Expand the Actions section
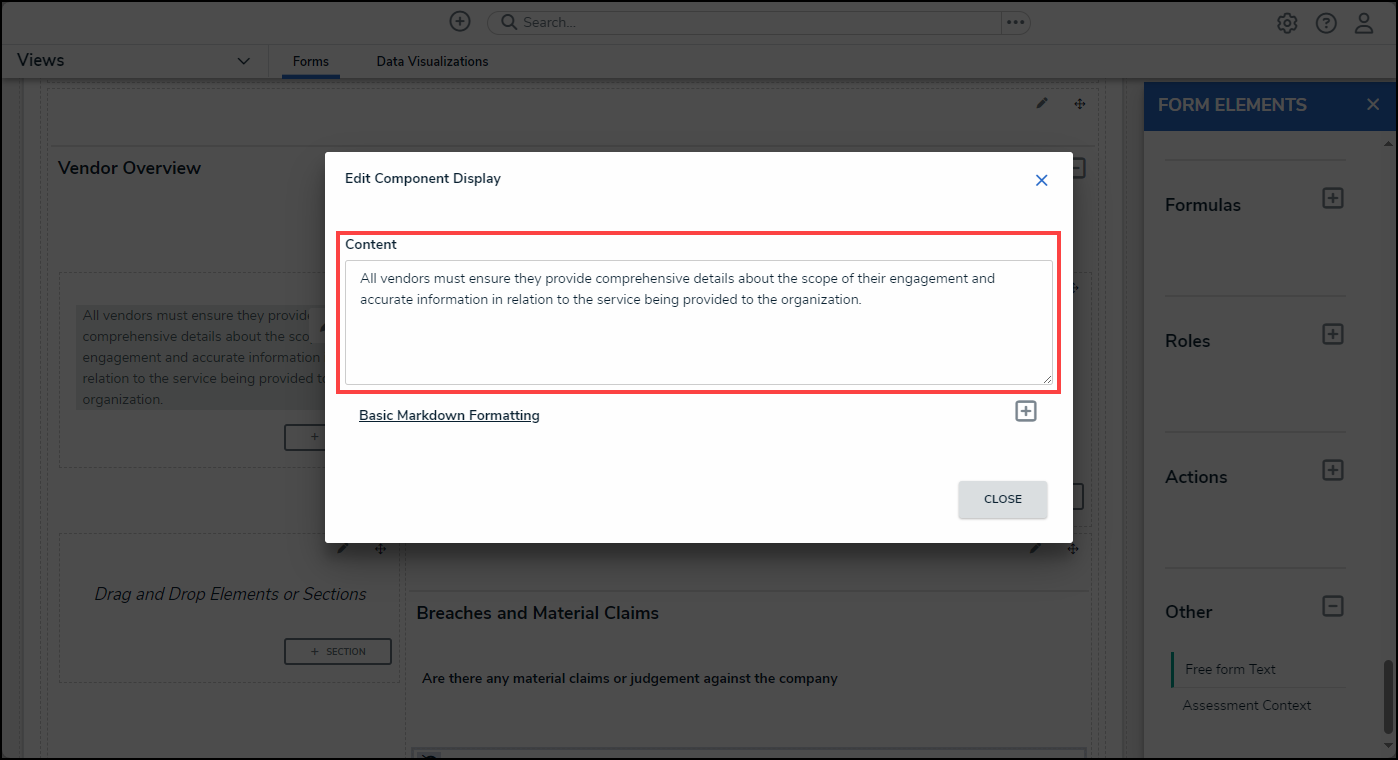The height and width of the screenshot is (760, 1398). click(1332, 470)
